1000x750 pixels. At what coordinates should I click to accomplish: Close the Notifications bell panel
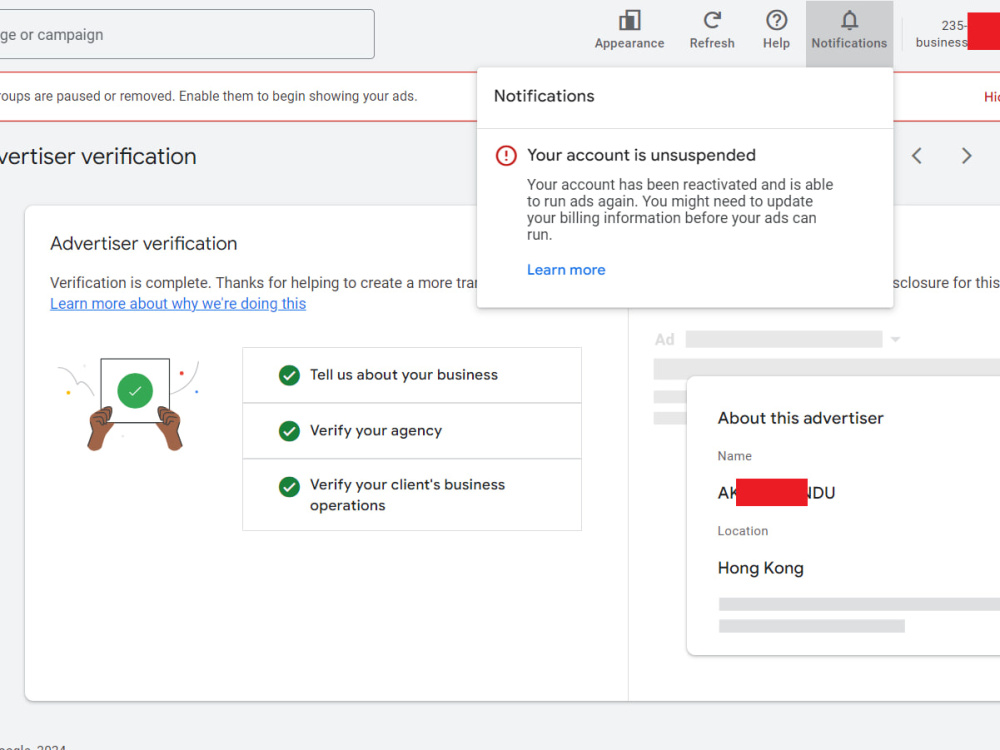(x=849, y=32)
